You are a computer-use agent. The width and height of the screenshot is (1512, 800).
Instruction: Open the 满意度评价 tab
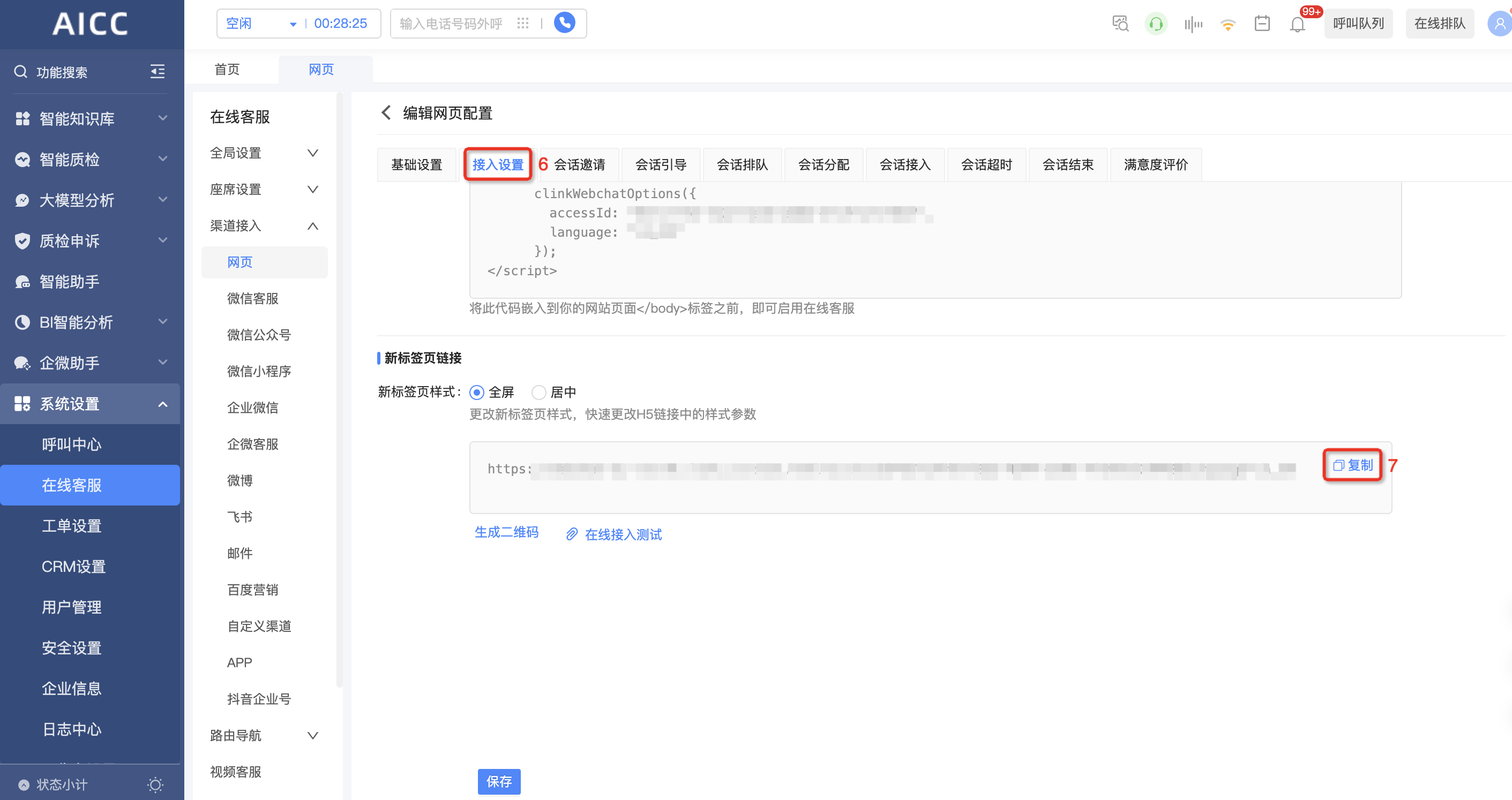coord(1156,165)
